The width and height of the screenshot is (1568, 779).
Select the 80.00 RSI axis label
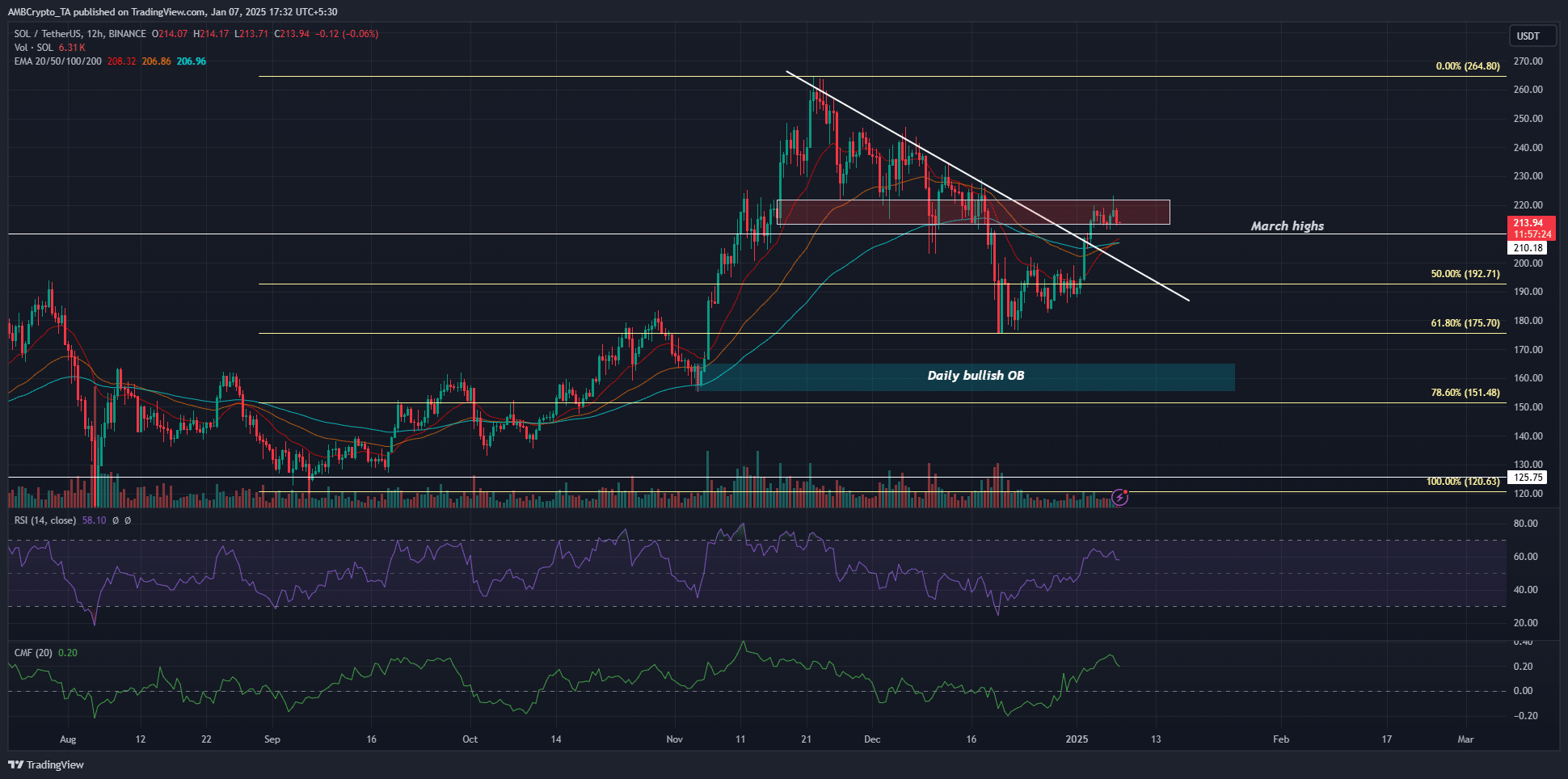1525,524
